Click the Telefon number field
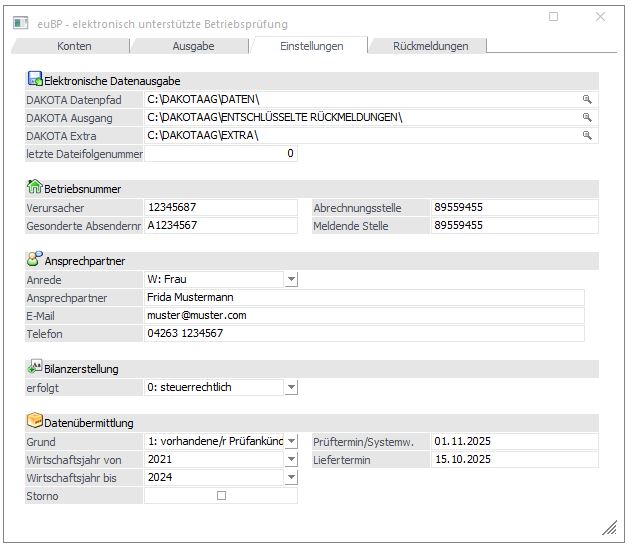 coord(363,333)
